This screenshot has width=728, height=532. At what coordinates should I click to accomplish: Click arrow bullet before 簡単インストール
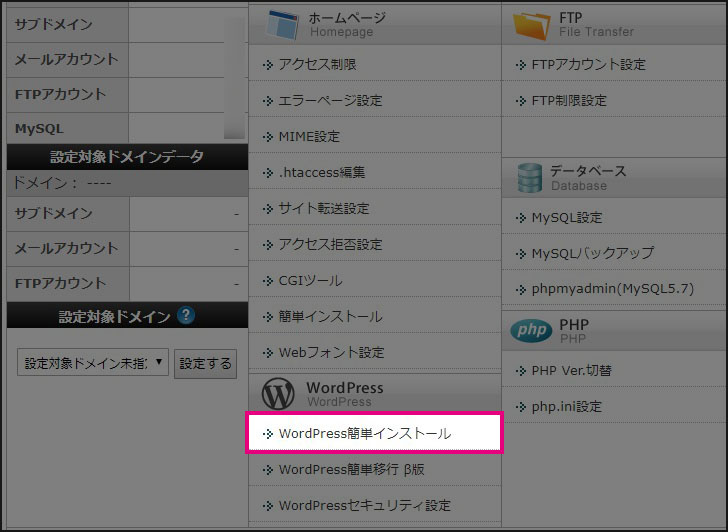pyautogui.click(x=267, y=317)
